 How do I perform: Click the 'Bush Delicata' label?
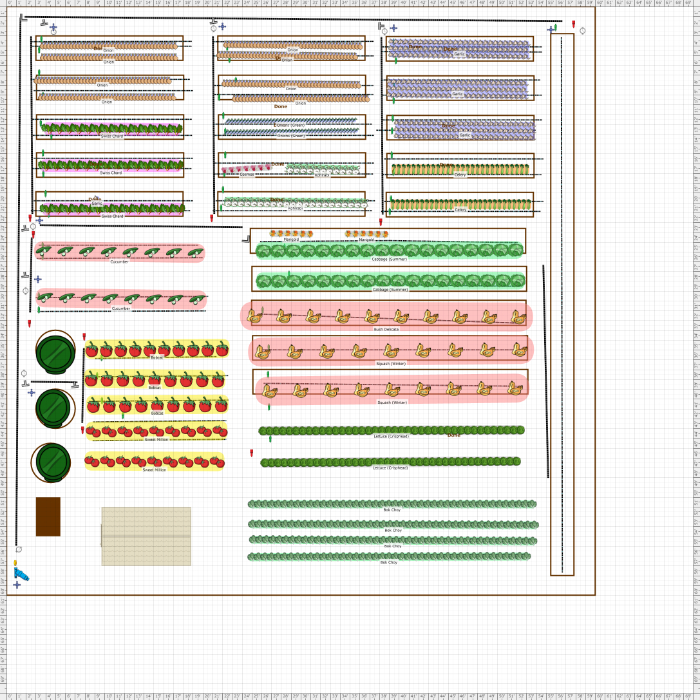point(386,329)
